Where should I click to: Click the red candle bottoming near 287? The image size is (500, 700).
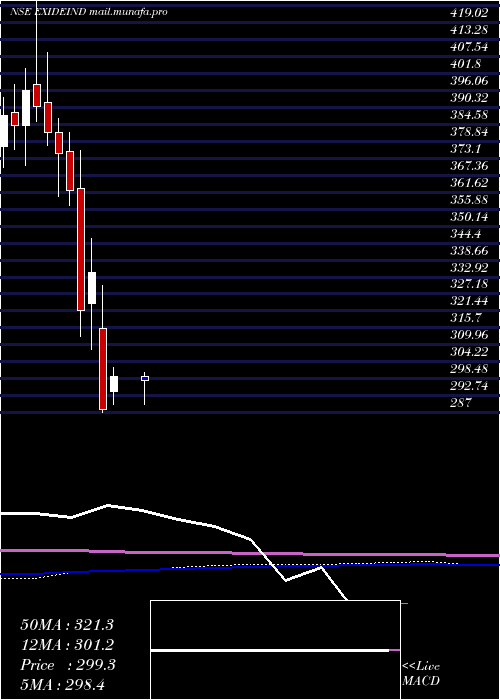pos(103,369)
